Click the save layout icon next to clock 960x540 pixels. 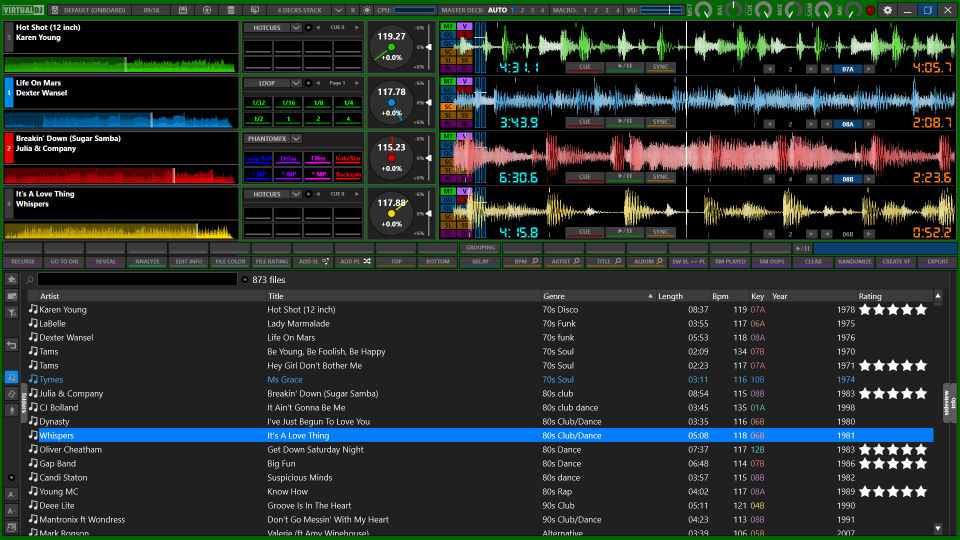click(183, 10)
